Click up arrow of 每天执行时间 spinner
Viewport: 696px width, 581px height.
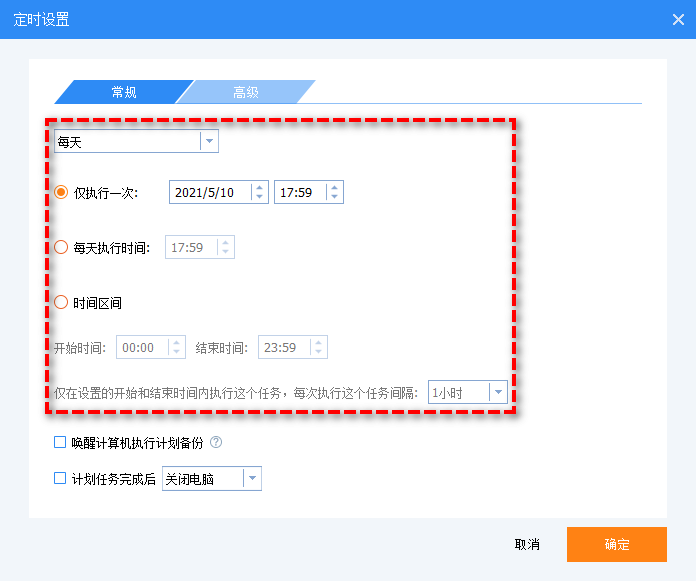coord(225,243)
